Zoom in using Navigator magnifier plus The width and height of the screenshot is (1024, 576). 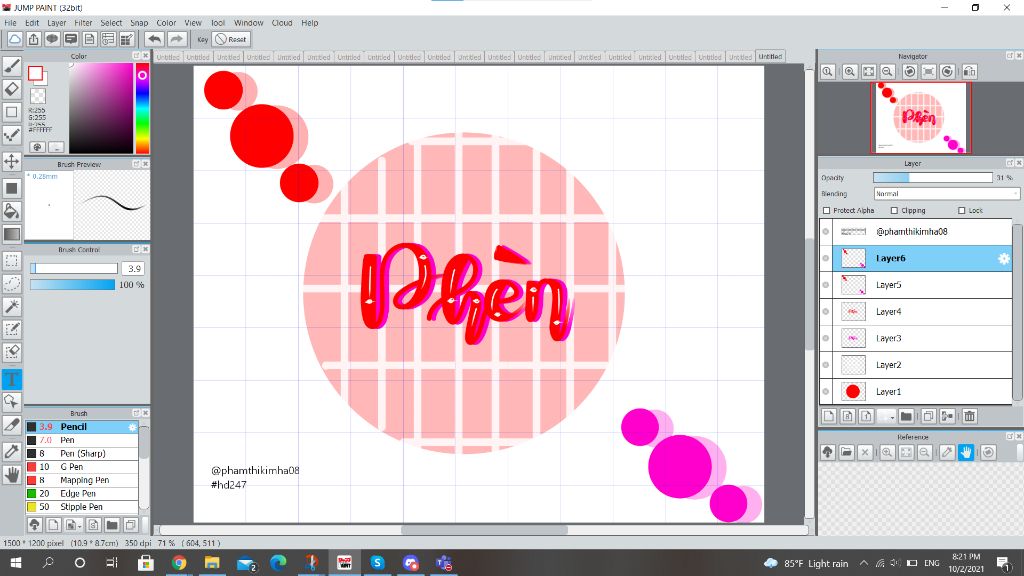point(850,71)
